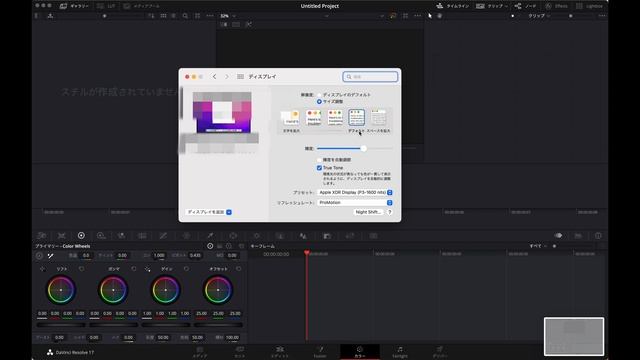Click the Offset master wheel slider

(x=218, y=325)
